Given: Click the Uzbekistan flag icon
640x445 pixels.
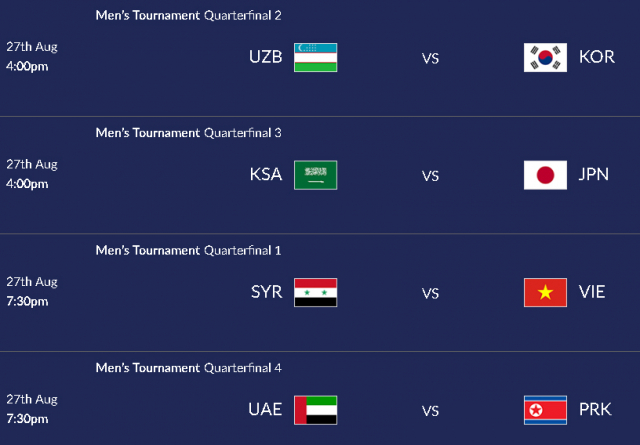Looking at the screenshot, I should point(316,57).
